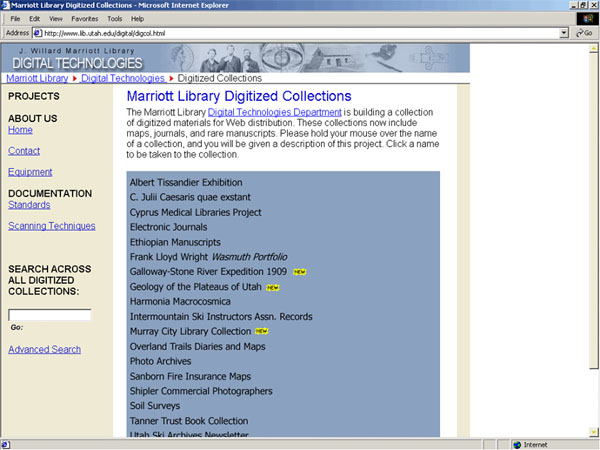Viewport: 600px width, 450px height.
Task: Open Intermountain Ski Instructors Assn. Records
Action: [x=221, y=317]
